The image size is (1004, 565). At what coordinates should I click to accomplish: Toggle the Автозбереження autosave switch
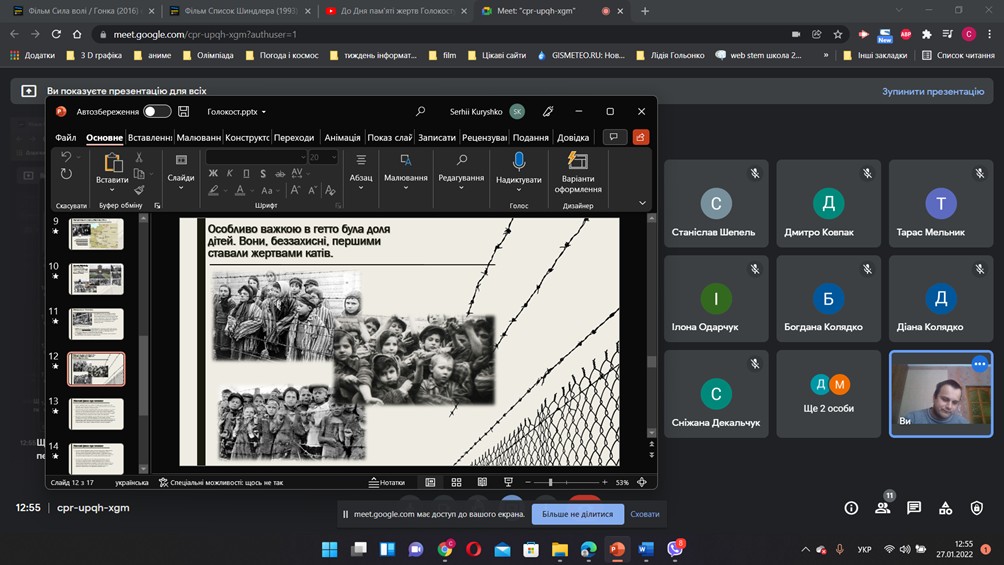(157, 111)
